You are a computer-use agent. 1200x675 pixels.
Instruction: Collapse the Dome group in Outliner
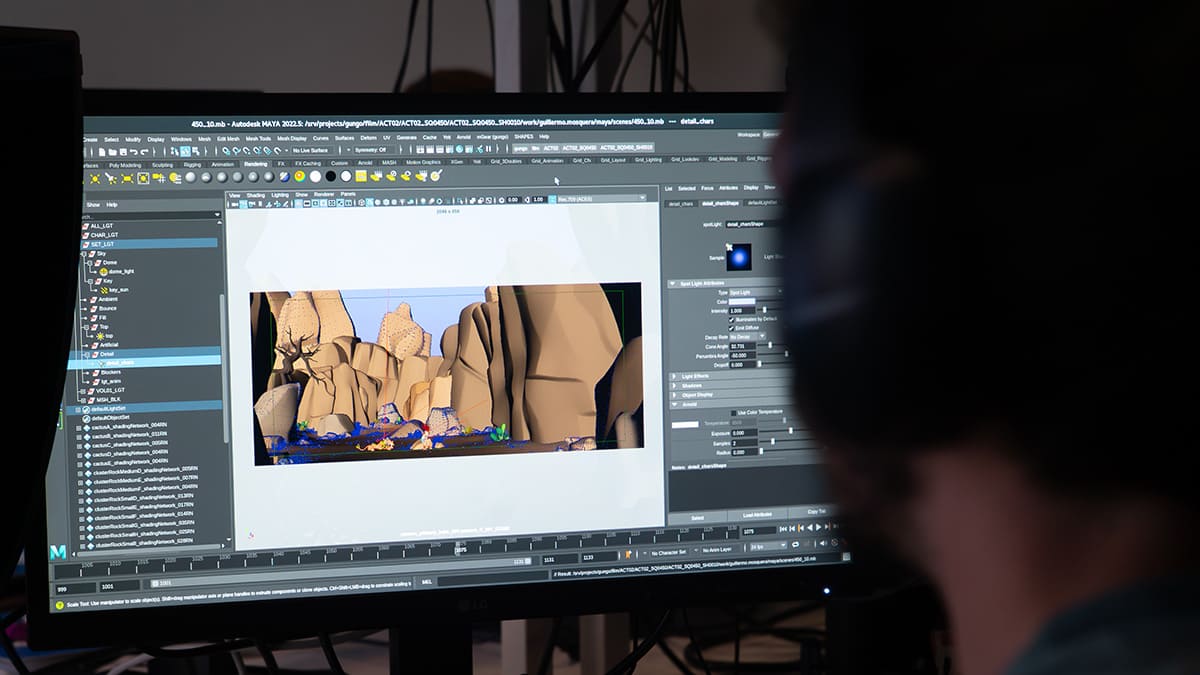coord(92,262)
